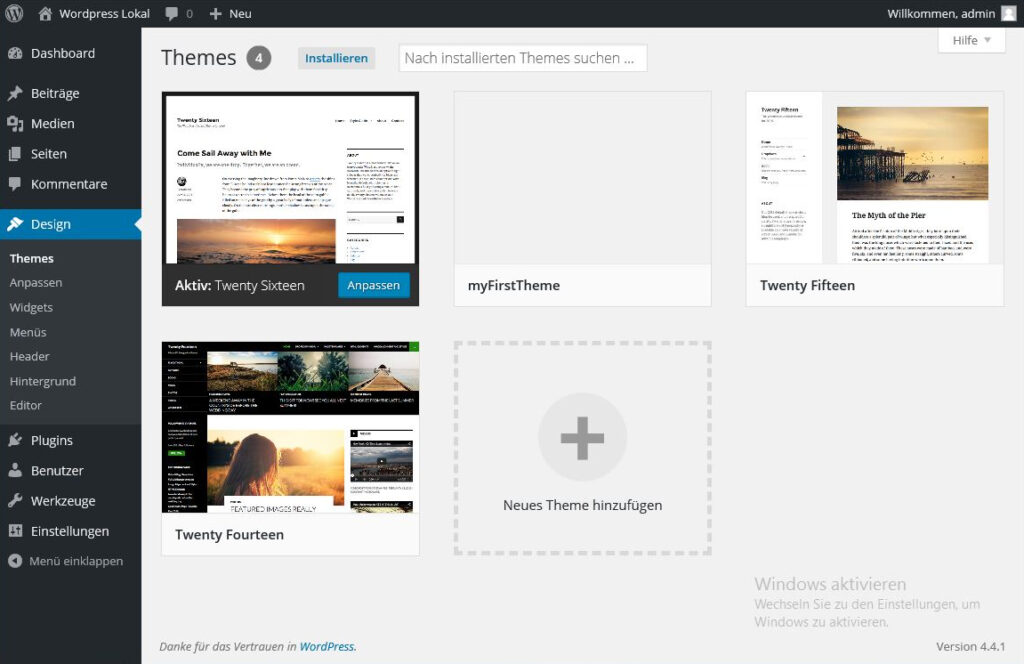Image resolution: width=1024 pixels, height=664 pixels.
Task: Open the Medien menu
Action: (71, 123)
